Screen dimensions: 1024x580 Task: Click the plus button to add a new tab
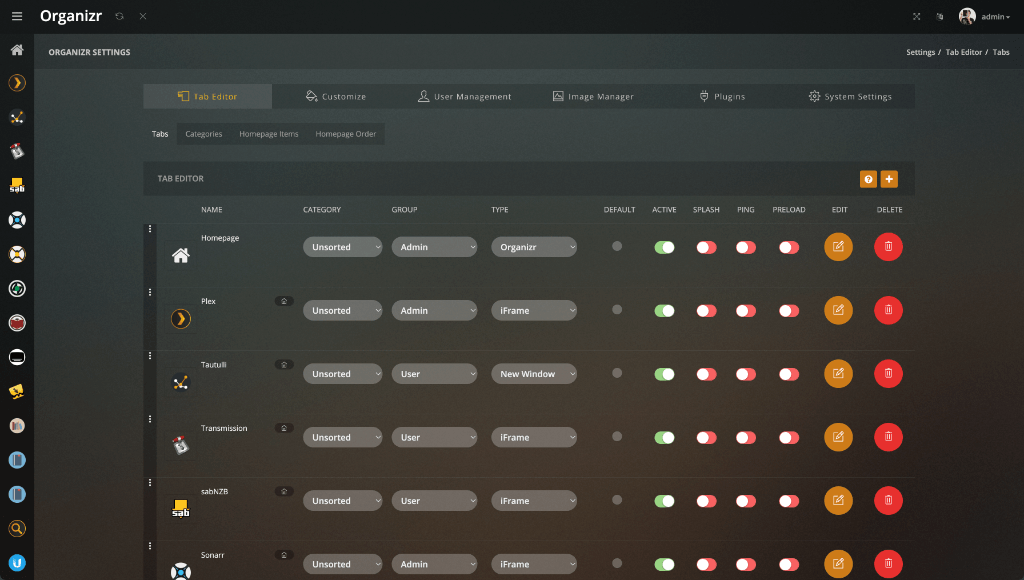tap(890, 178)
